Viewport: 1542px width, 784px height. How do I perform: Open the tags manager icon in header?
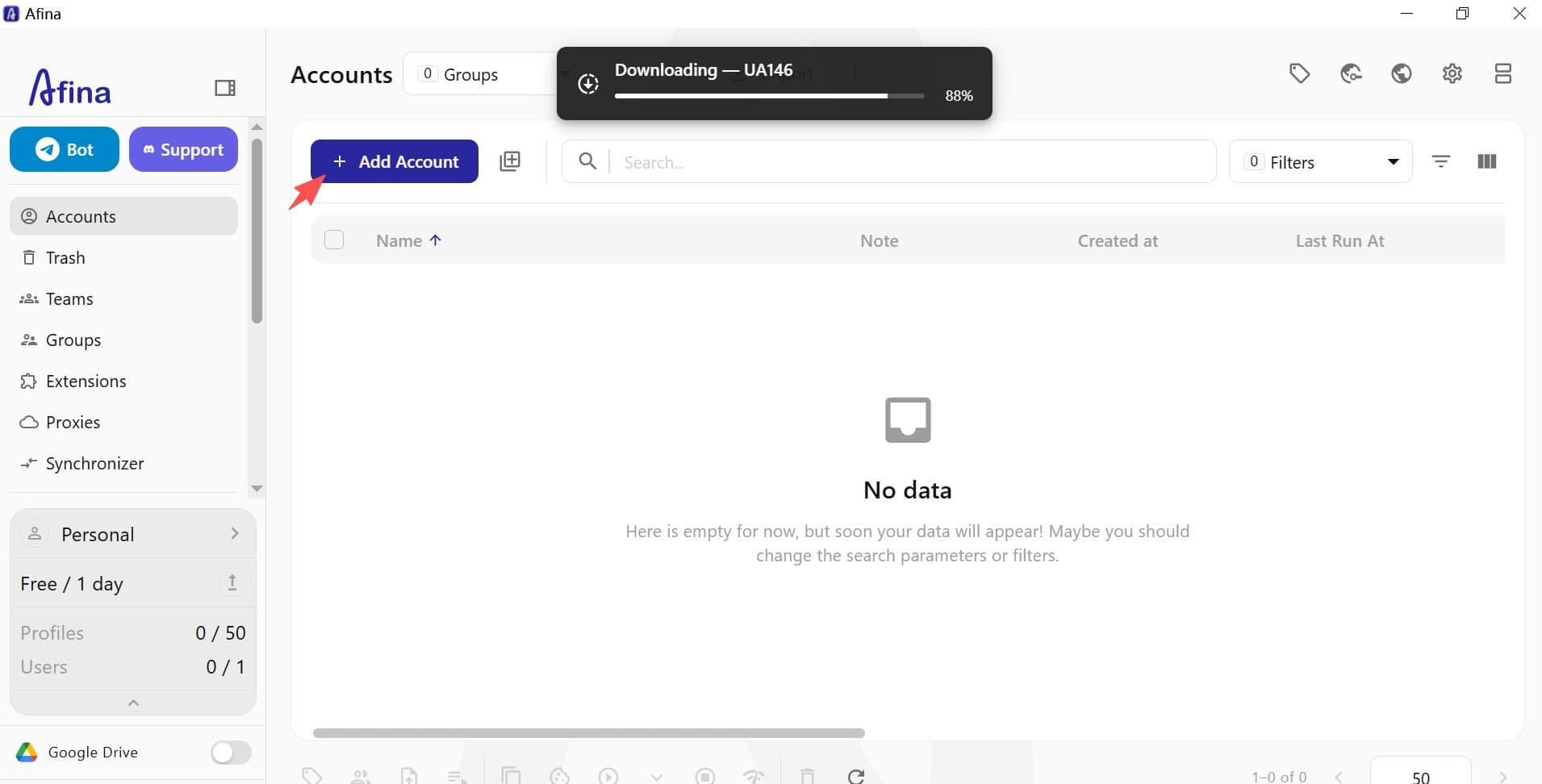pyautogui.click(x=1299, y=73)
